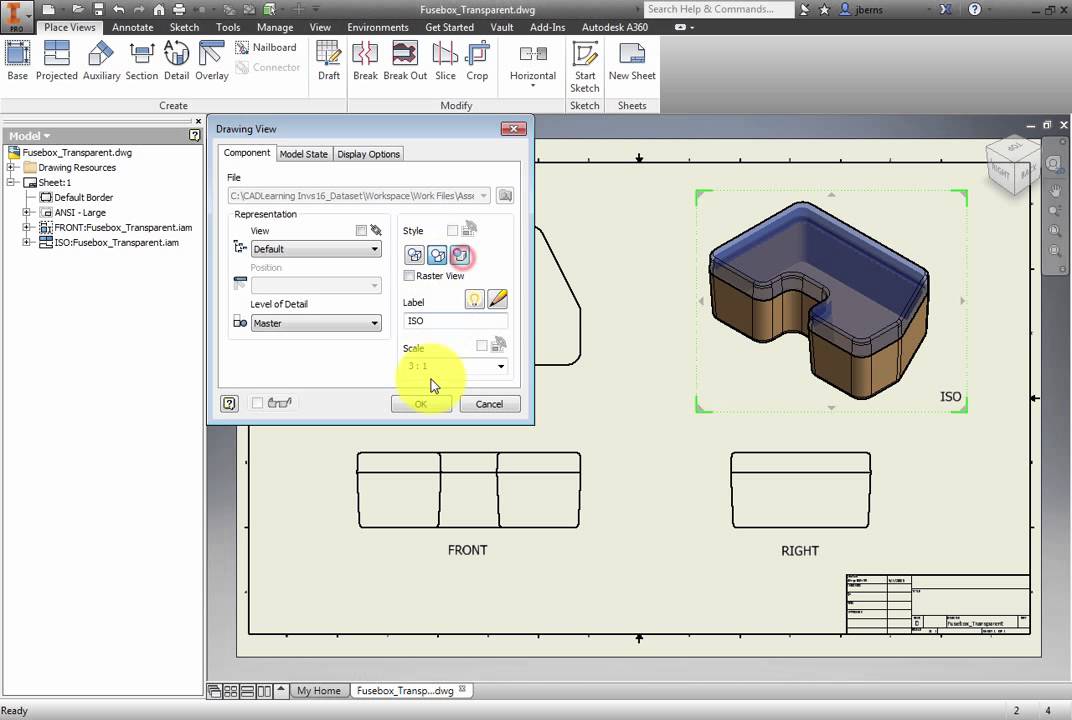Screen dimensions: 1072x720
Task: Click the Shaded style button
Action: (x=460, y=255)
